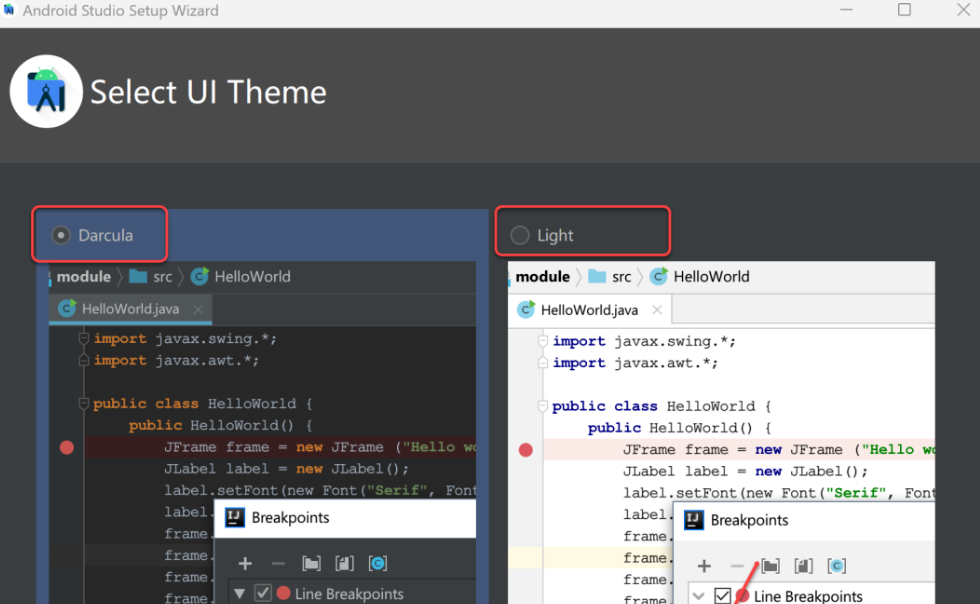Screen dimensions: 980x604
Task: Close HelloWorld.java tab in Light preview
Action: [x=657, y=310]
